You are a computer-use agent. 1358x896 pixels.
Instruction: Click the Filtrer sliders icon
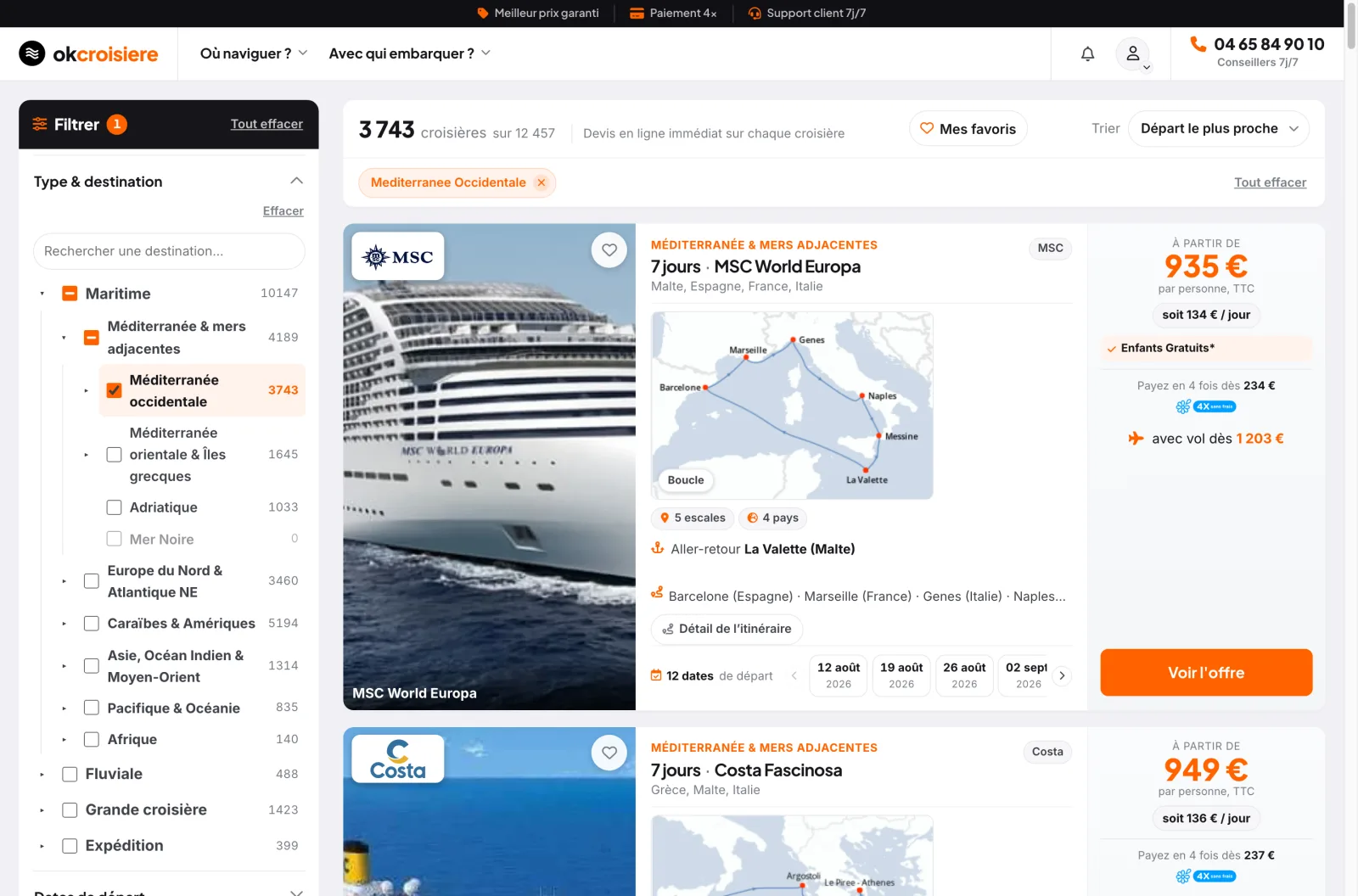coord(40,125)
